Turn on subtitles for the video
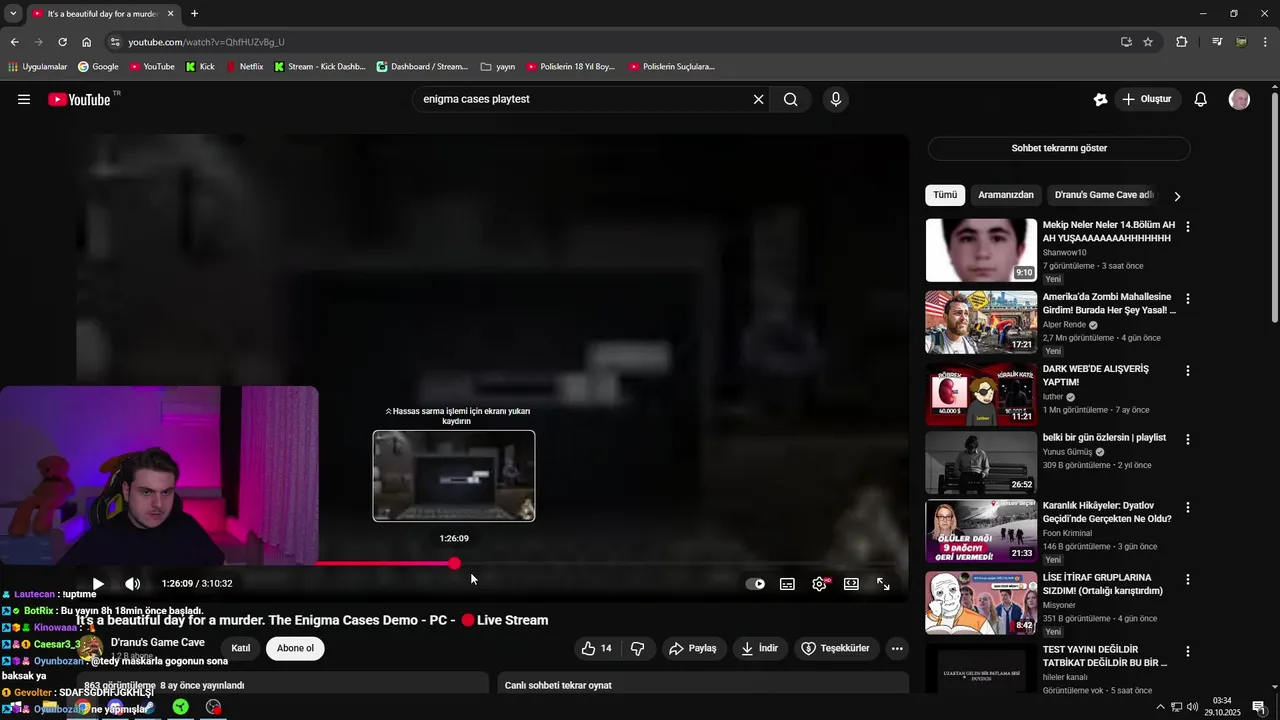This screenshot has width=1280, height=720. [787, 584]
